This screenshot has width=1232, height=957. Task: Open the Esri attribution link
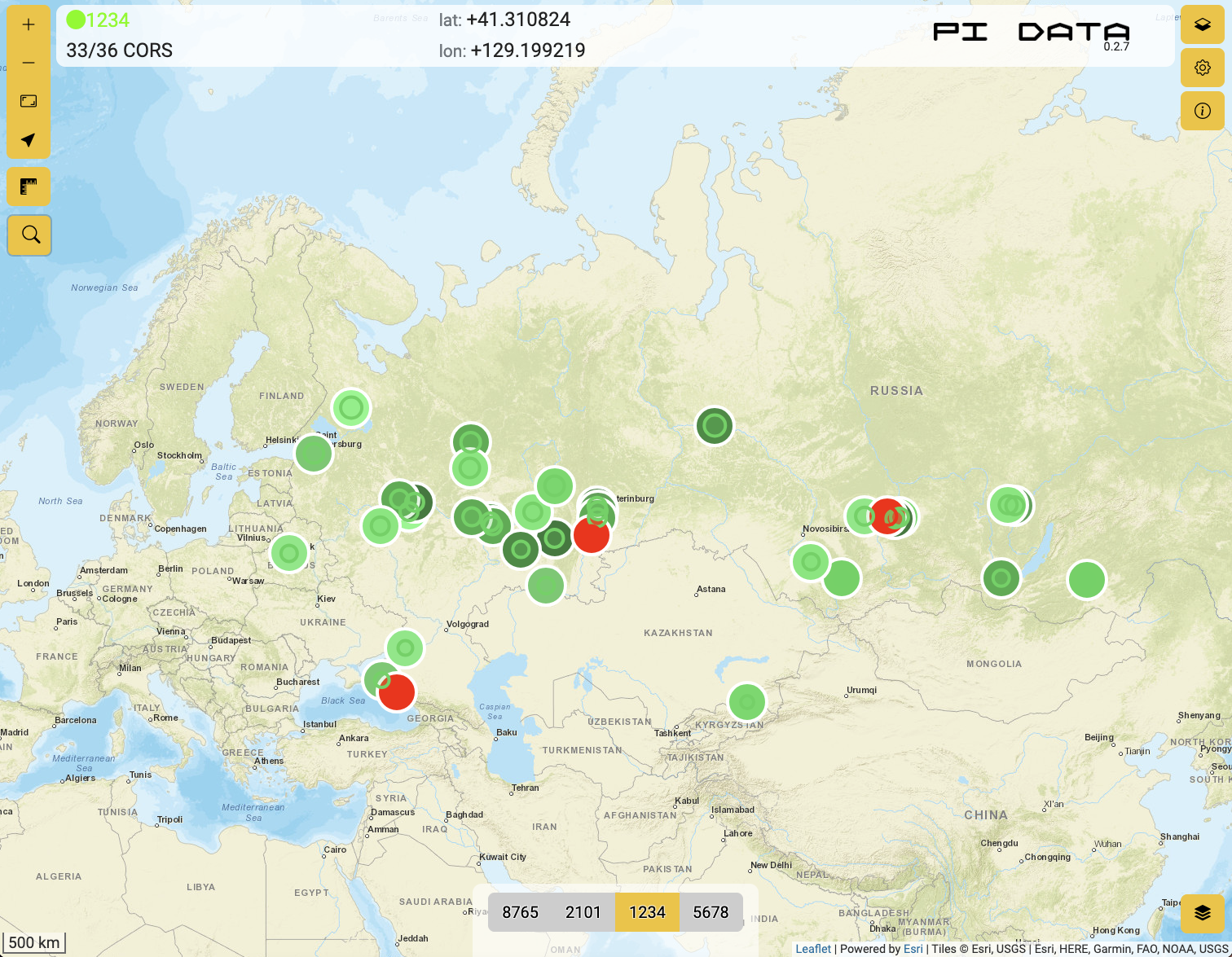913,949
